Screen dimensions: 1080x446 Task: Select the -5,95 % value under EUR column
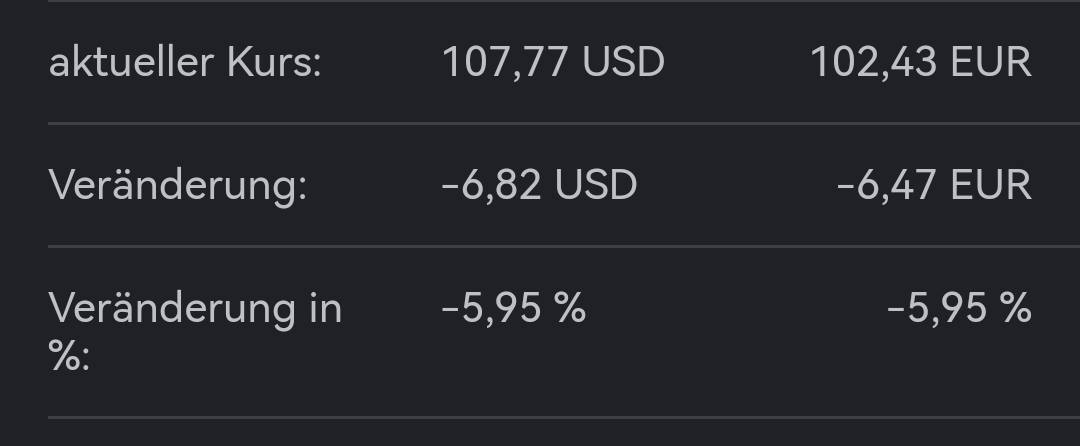click(x=959, y=308)
